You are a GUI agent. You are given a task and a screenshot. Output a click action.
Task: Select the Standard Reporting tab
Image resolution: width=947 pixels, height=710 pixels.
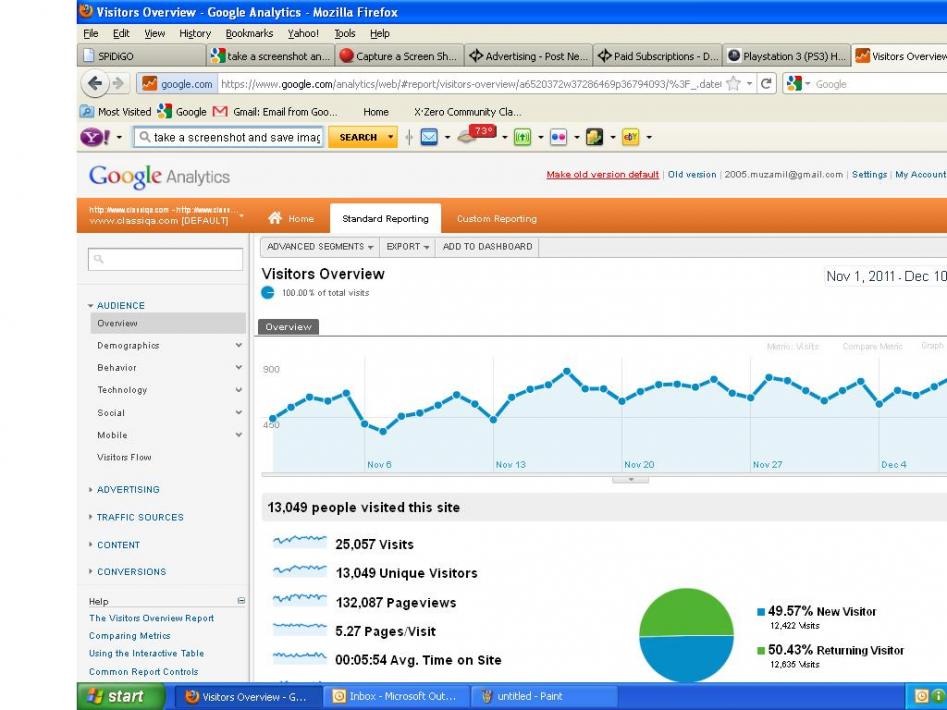click(x=385, y=219)
